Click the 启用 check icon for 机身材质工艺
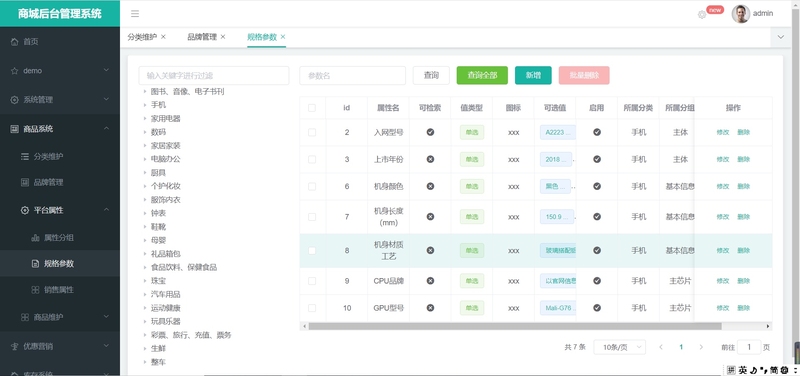This screenshot has width=800, height=376. click(x=597, y=250)
